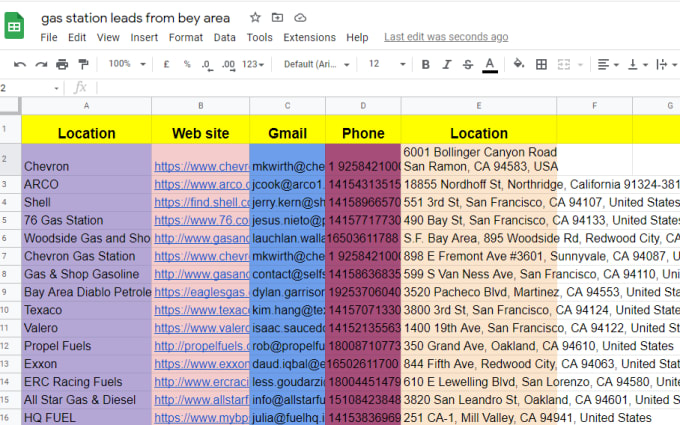Select the 'Web site' header cell

(x=200, y=129)
